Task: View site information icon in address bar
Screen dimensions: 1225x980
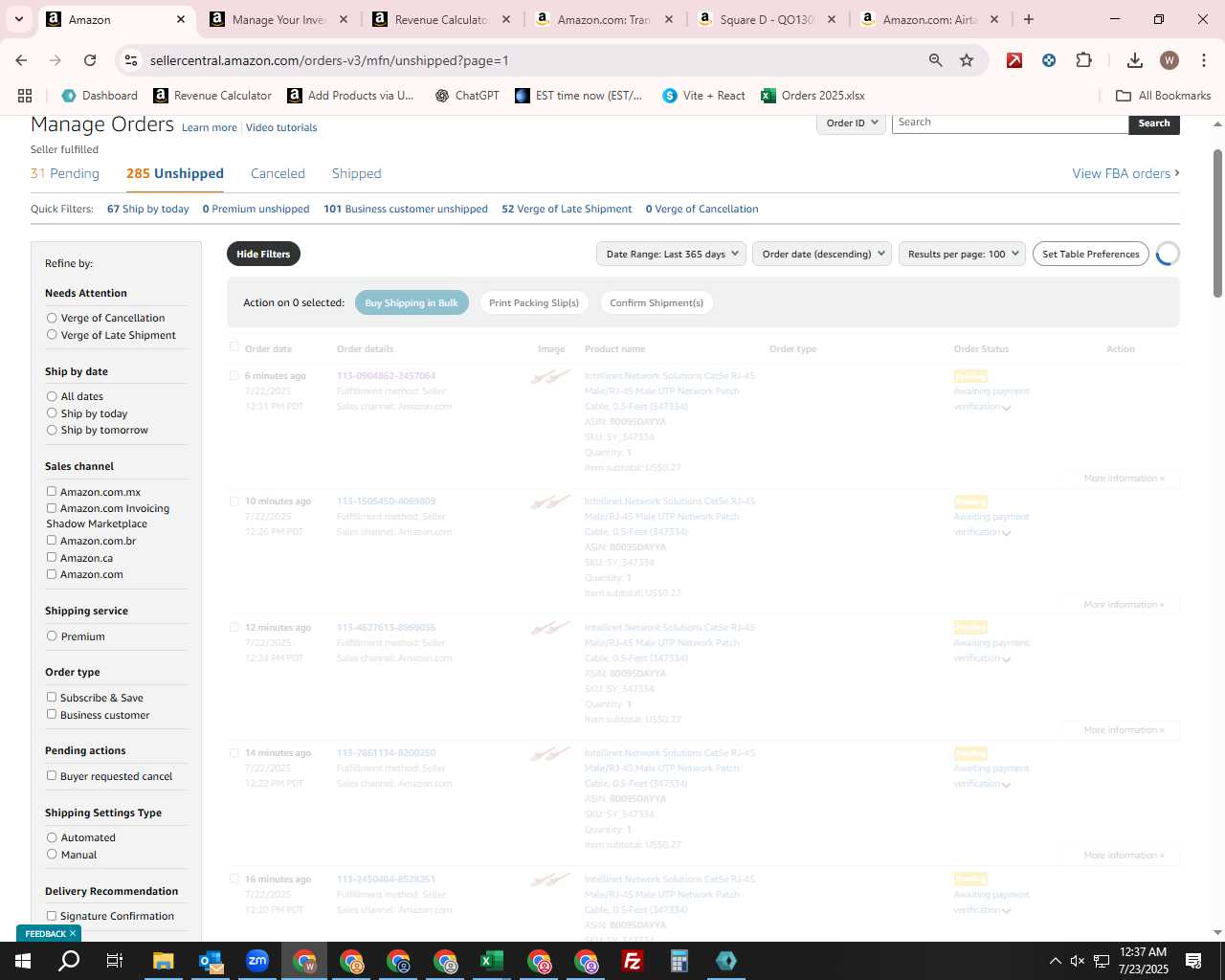Action: (131, 60)
